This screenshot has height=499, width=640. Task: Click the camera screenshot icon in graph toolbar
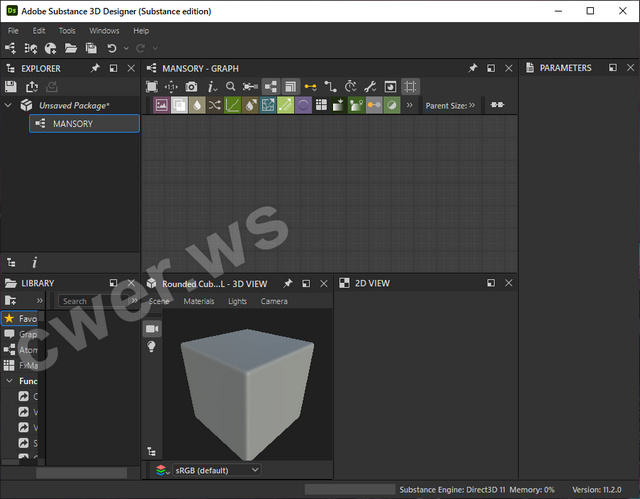(191, 87)
